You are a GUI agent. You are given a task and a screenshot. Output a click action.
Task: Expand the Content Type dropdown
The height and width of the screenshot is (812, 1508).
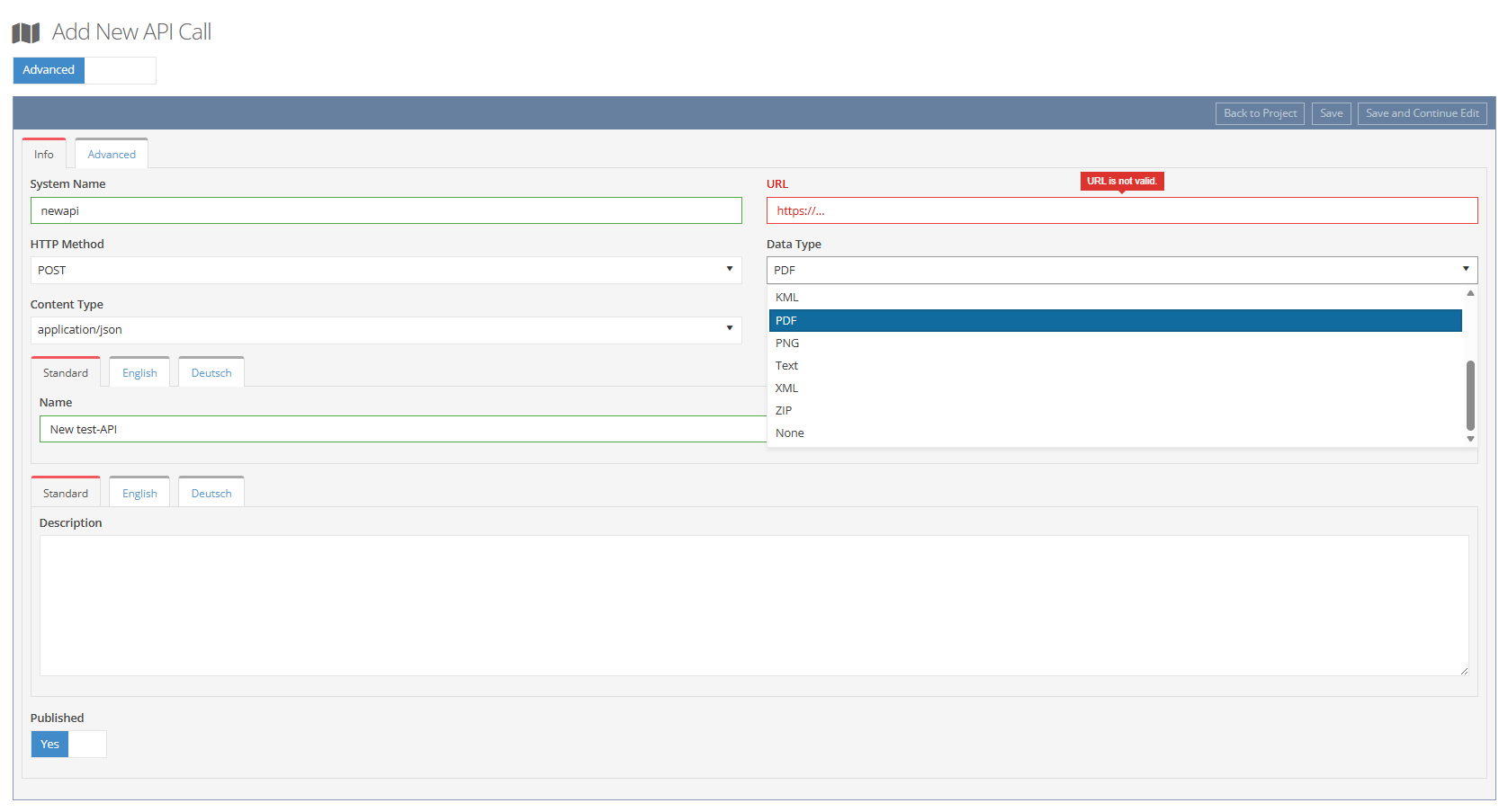click(x=385, y=330)
